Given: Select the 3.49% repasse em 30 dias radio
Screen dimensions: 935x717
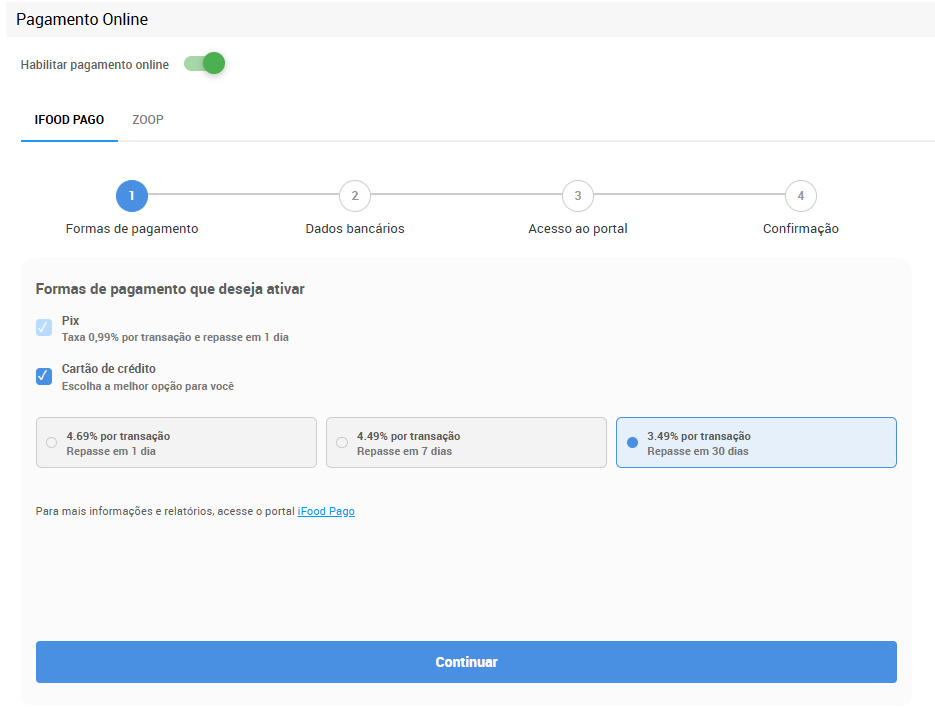Looking at the screenshot, I should (632, 443).
